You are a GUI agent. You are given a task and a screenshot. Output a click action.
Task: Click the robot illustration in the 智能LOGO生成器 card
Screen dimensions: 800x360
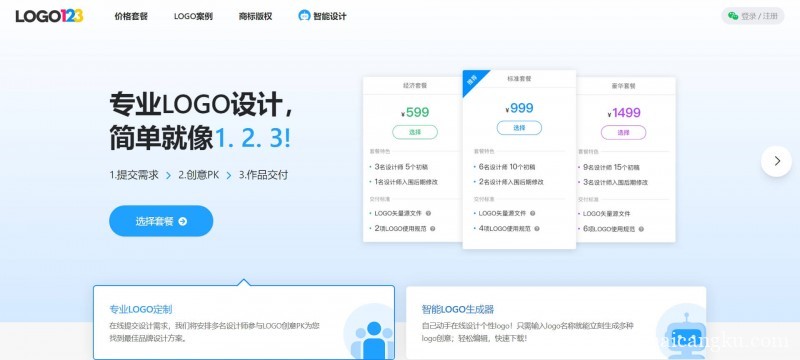pyautogui.click(x=687, y=335)
